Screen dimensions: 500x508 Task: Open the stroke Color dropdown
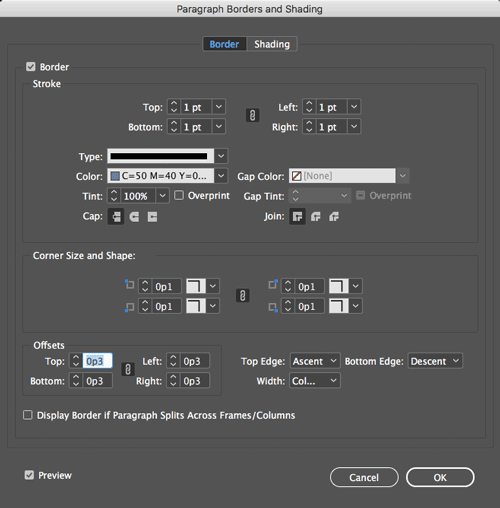tap(221, 176)
